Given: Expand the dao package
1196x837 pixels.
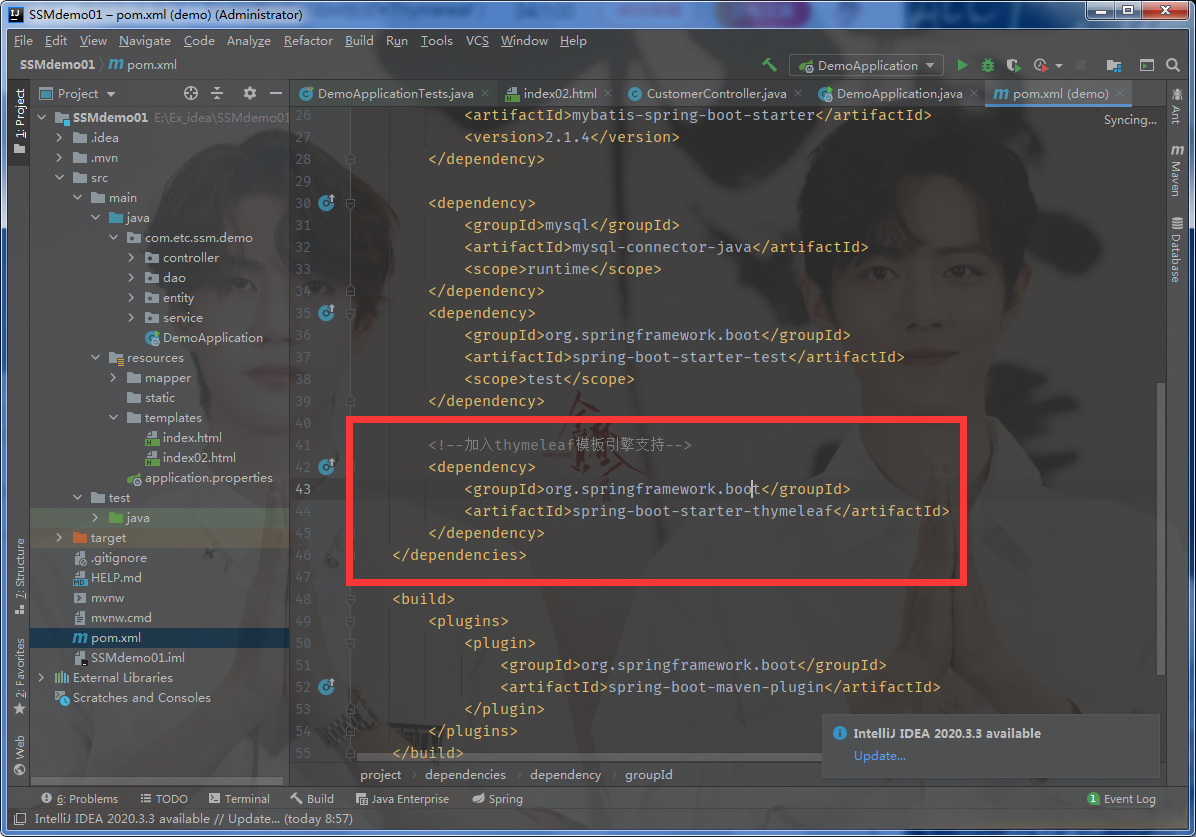Looking at the screenshot, I should tap(131, 278).
